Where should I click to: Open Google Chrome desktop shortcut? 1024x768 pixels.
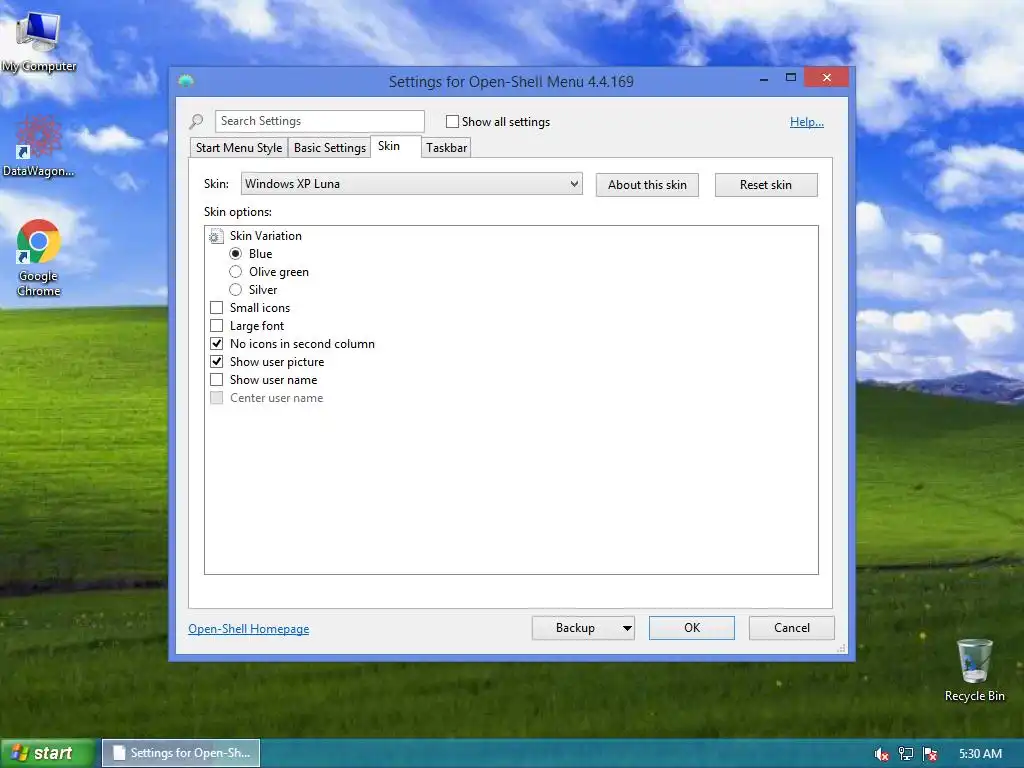(39, 258)
